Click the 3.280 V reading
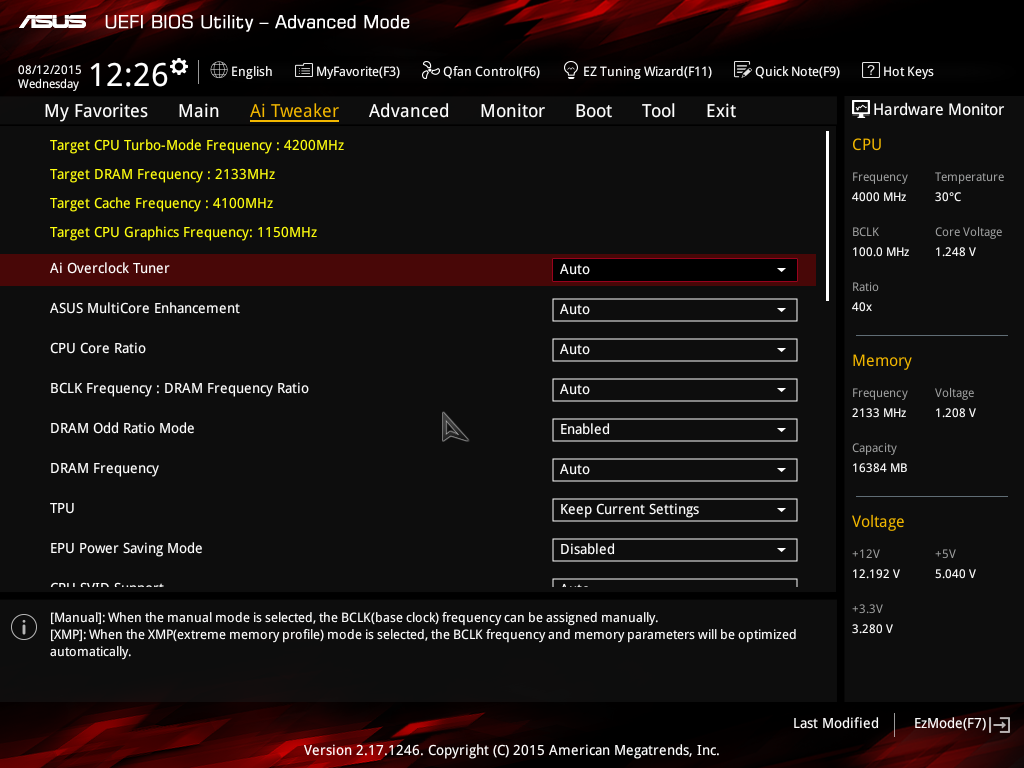The height and width of the screenshot is (768, 1024). (x=872, y=629)
